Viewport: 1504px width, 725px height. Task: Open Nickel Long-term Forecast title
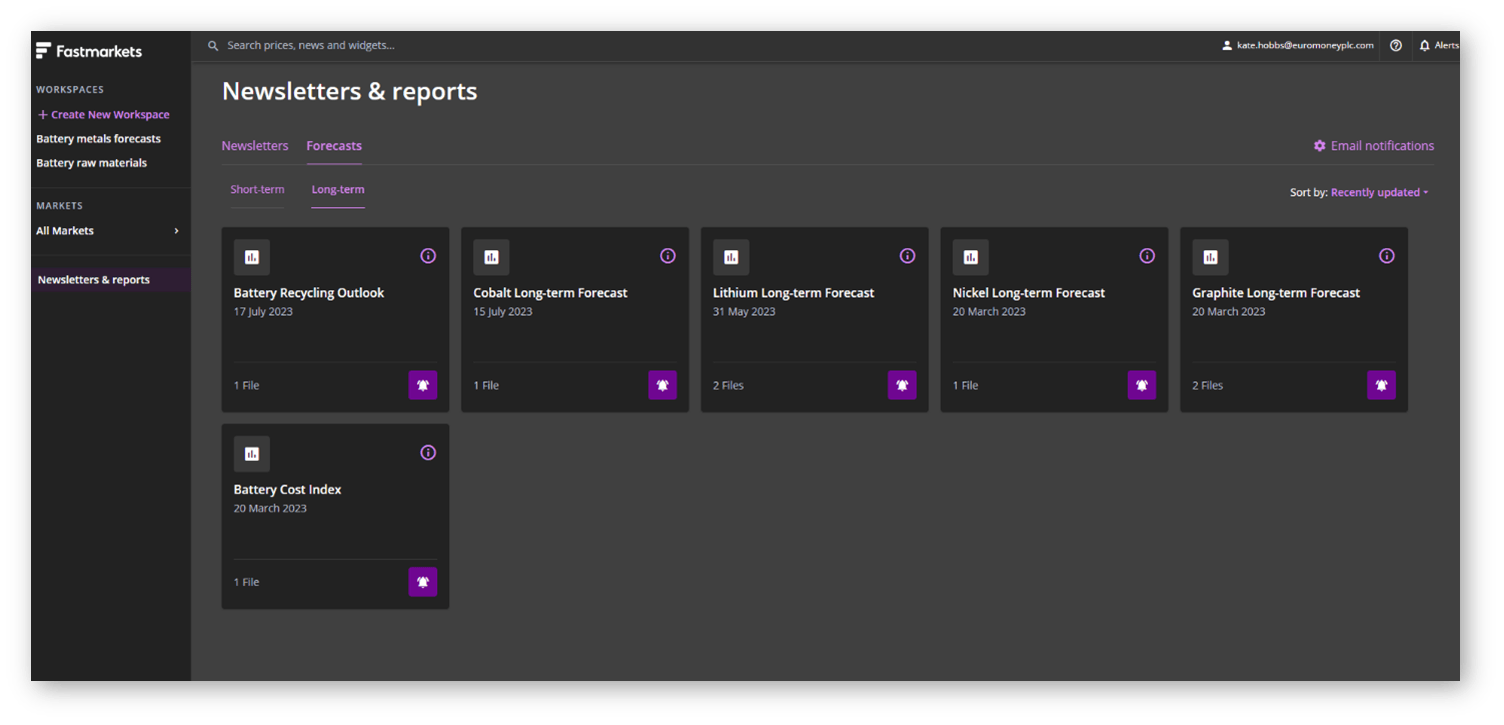coord(1029,293)
